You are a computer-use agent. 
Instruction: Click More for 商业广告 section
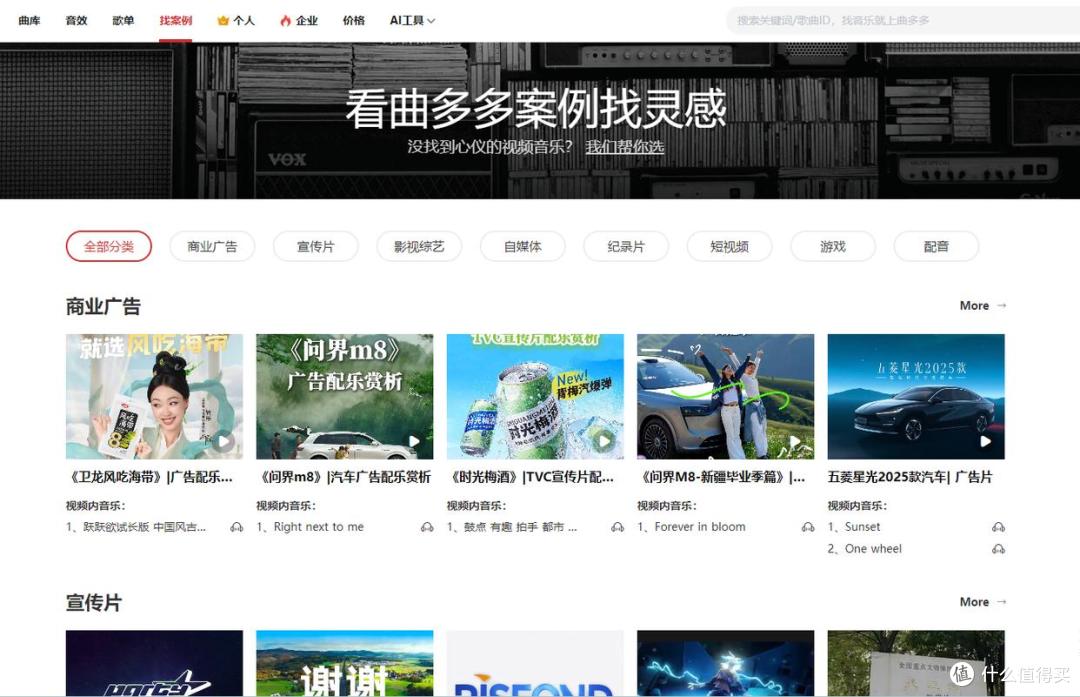click(983, 306)
